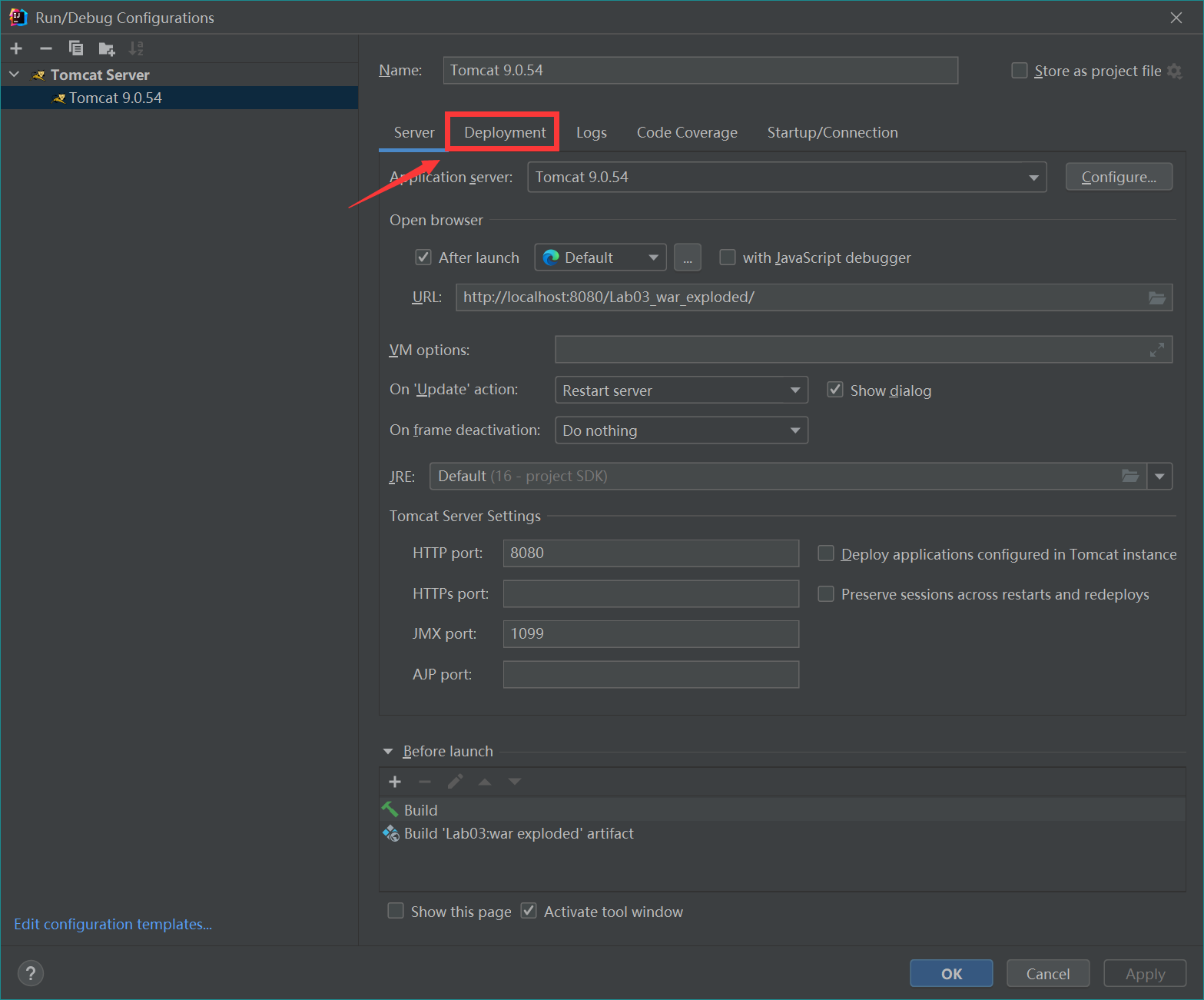Switch to the Deployment tab
The width and height of the screenshot is (1204, 1000).
(505, 132)
